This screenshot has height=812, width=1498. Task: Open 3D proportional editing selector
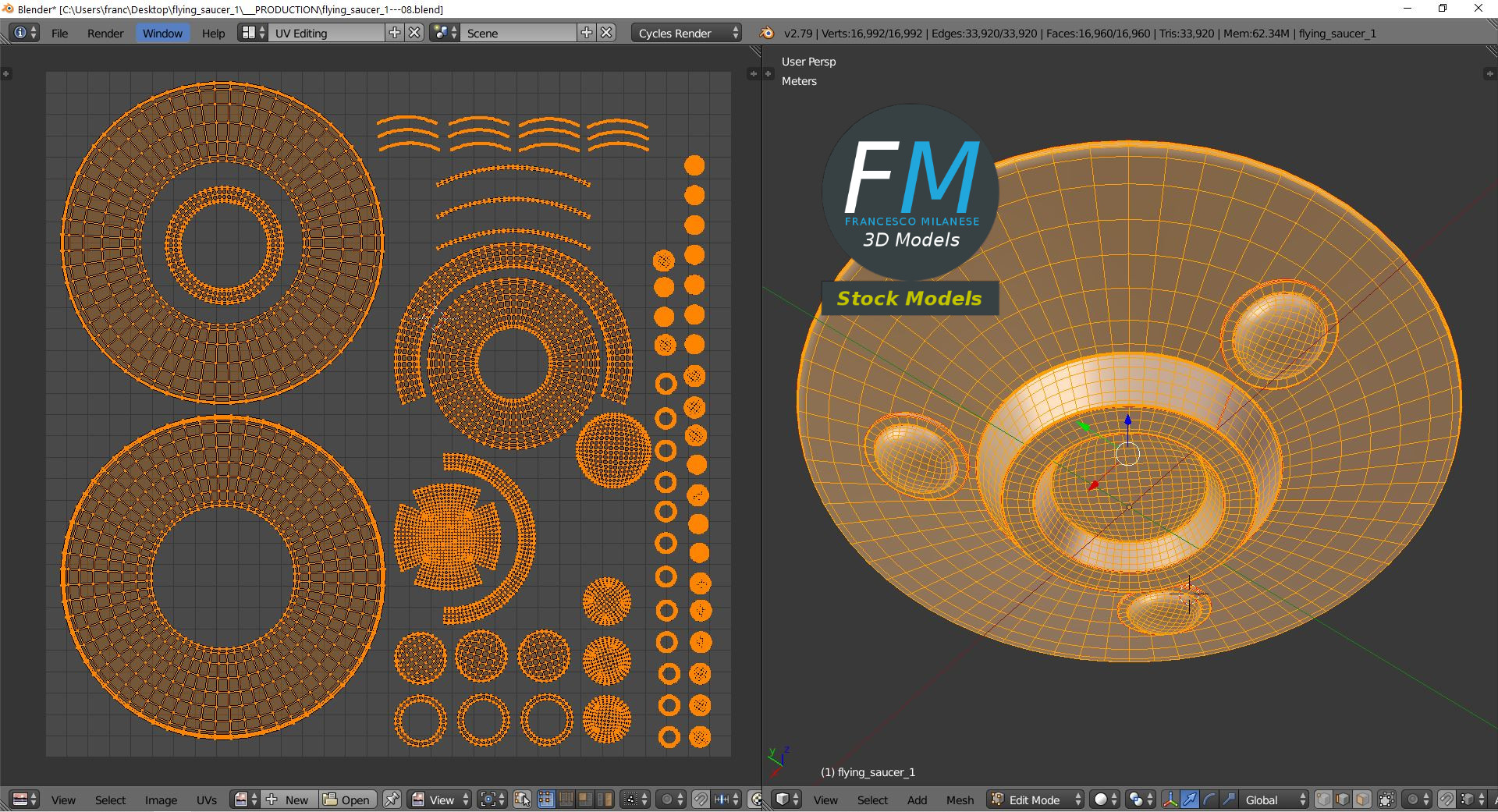tap(1417, 800)
